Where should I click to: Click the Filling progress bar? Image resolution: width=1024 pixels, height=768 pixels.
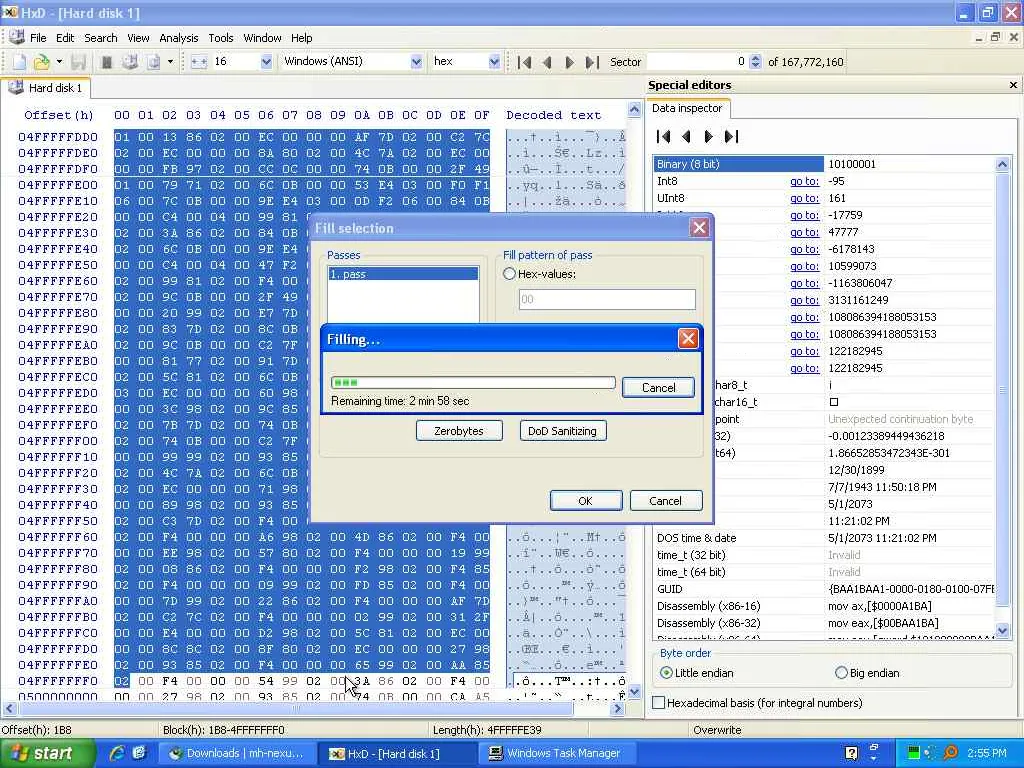[473, 383]
